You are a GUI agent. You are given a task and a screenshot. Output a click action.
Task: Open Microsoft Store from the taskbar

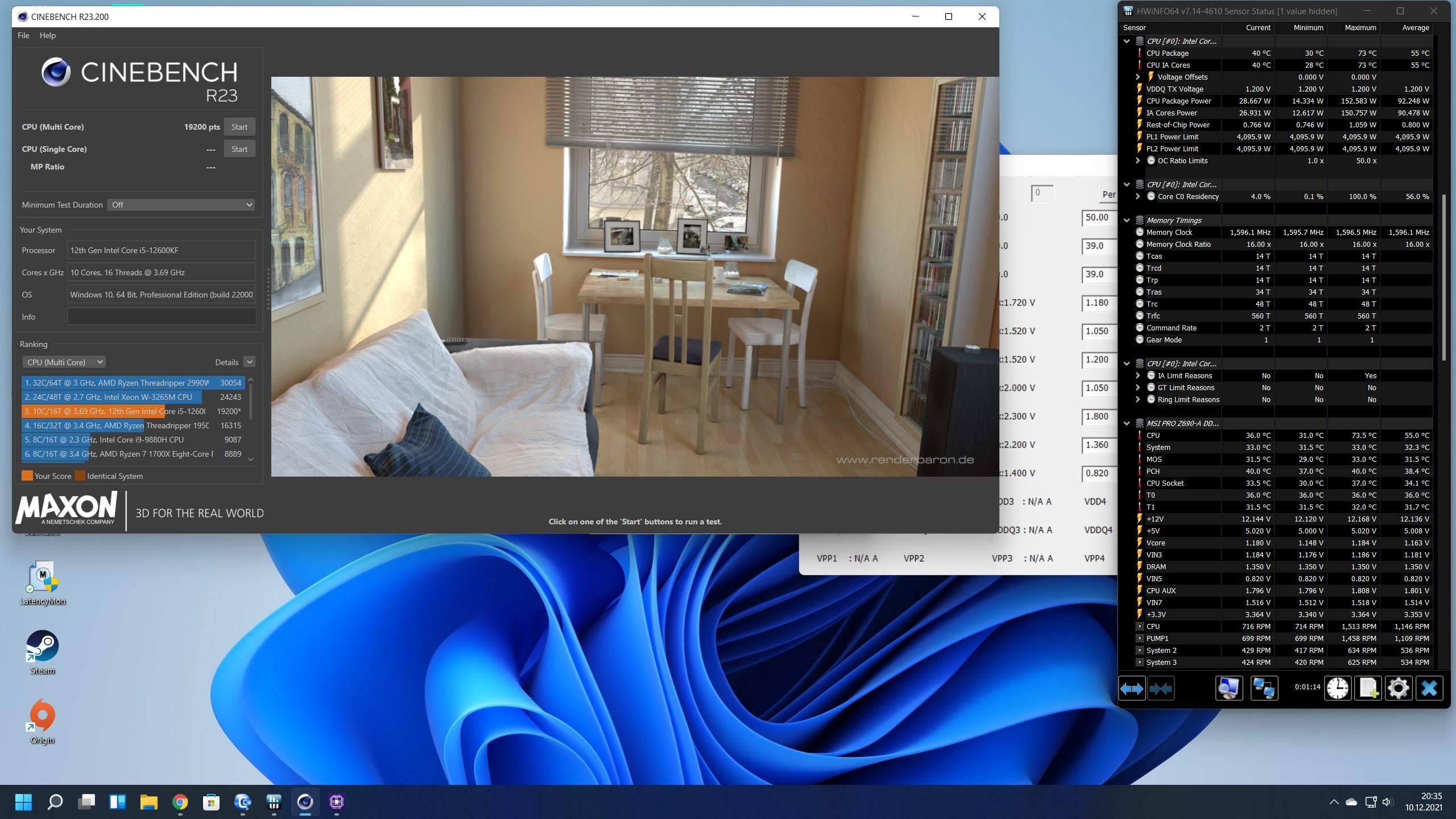click(211, 802)
